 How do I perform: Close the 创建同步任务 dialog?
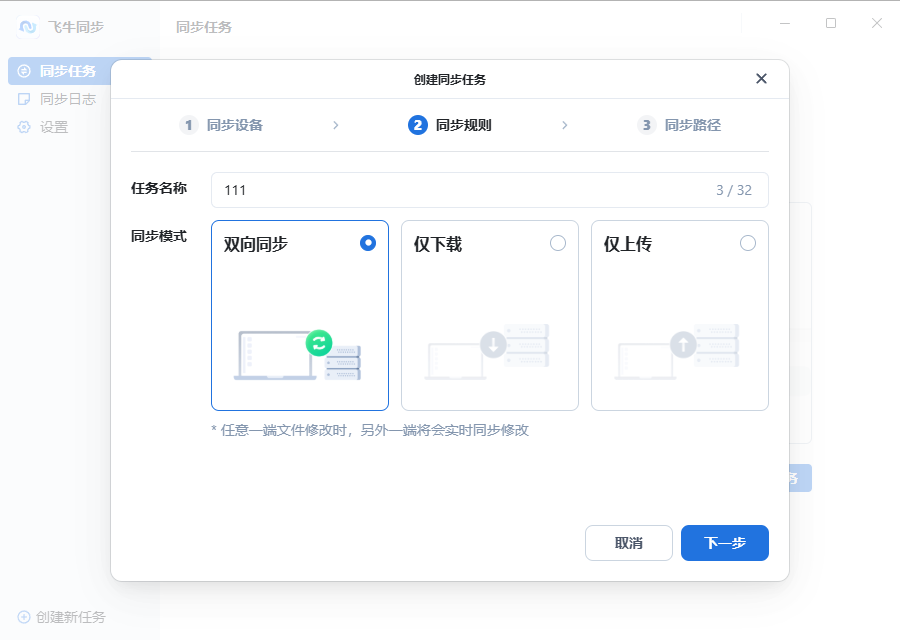tap(761, 79)
